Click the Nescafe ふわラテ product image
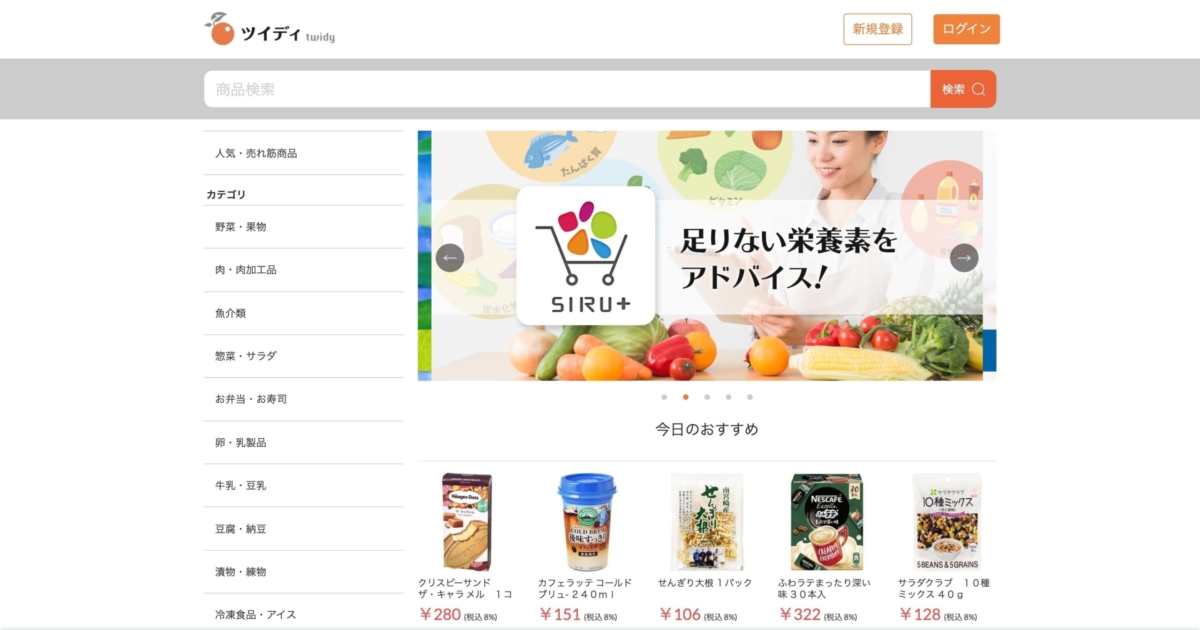1200x630 pixels. [x=827, y=522]
